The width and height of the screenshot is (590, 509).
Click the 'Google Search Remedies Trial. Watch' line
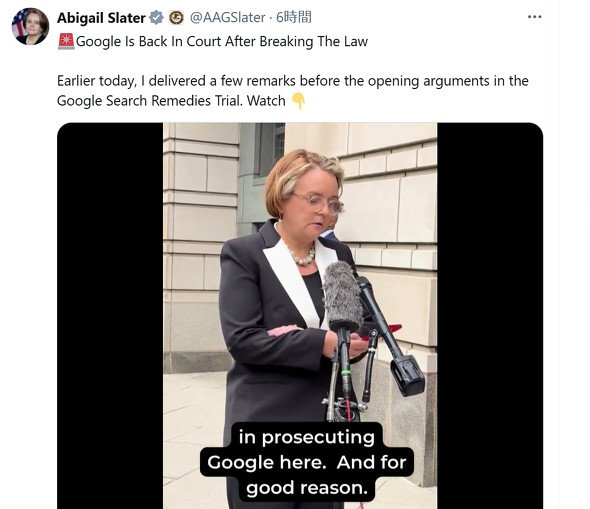click(x=171, y=101)
